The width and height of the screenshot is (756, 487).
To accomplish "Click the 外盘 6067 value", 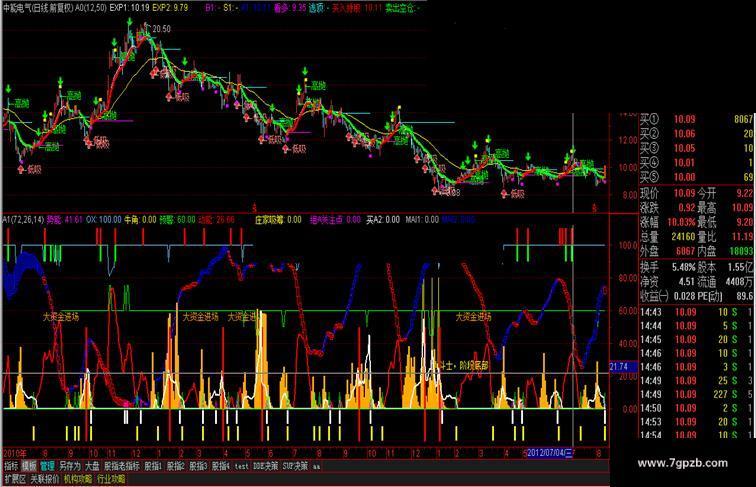I will click(x=685, y=251).
